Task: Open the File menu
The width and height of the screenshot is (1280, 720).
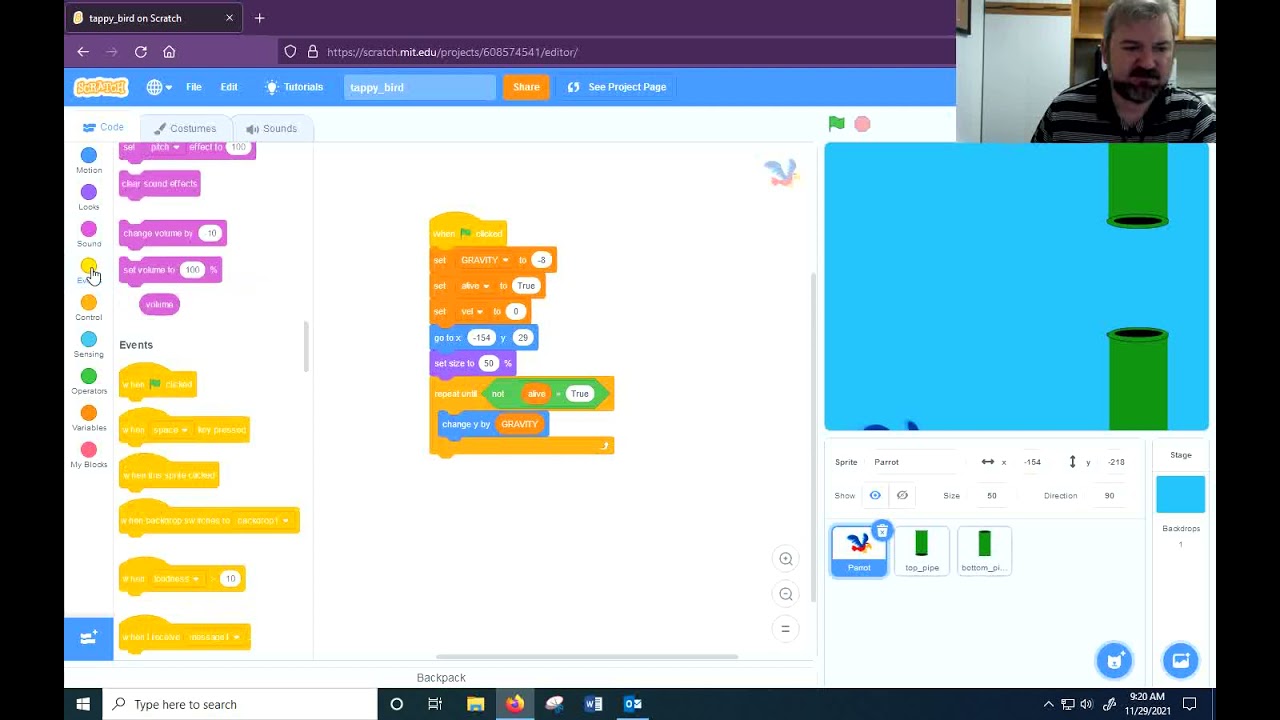Action: pyautogui.click(x=194, y=87)
